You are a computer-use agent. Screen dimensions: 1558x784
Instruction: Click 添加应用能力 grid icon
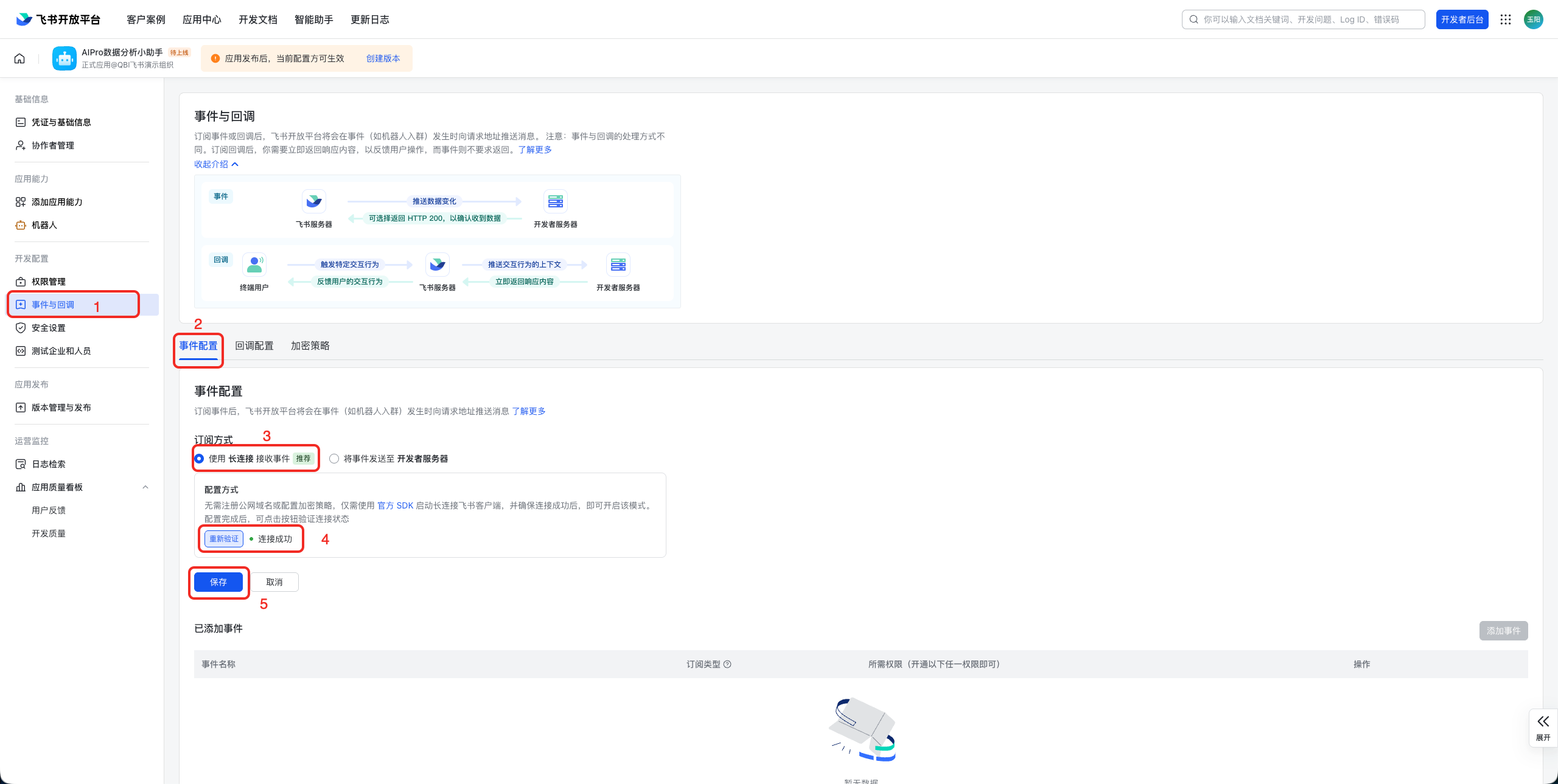pyautogui.click(x=21, y=202)
